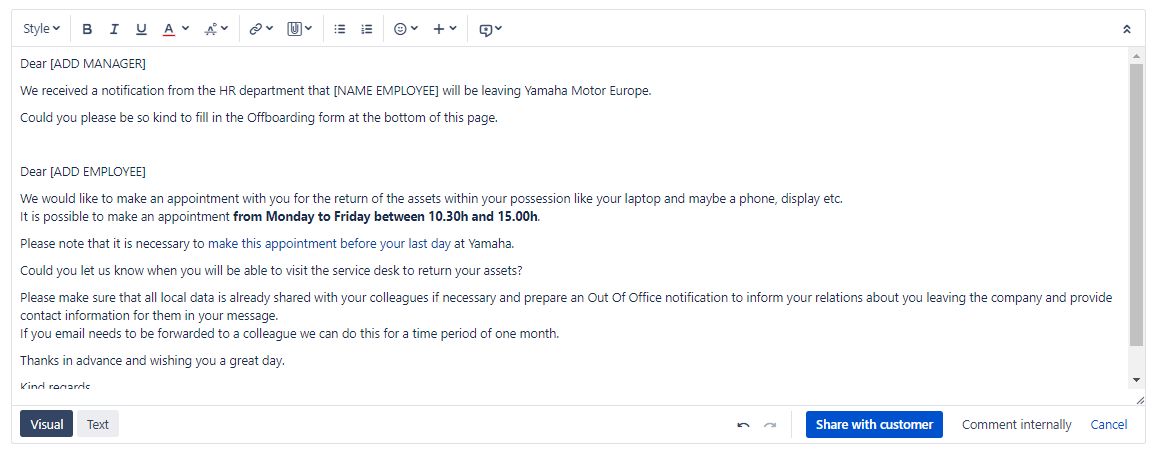
Task: Insert a numbered list
Action: click(367, 29)
